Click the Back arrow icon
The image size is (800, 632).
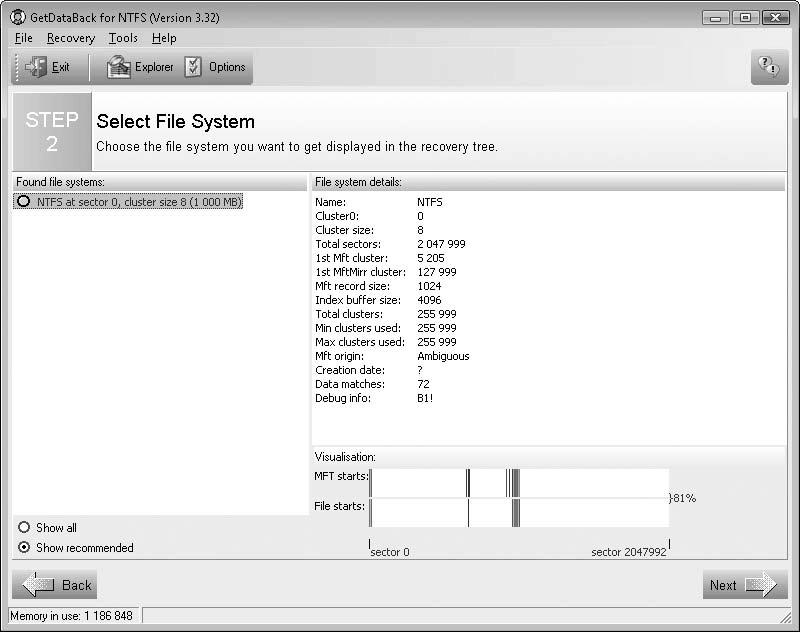(x=38, y=585)
